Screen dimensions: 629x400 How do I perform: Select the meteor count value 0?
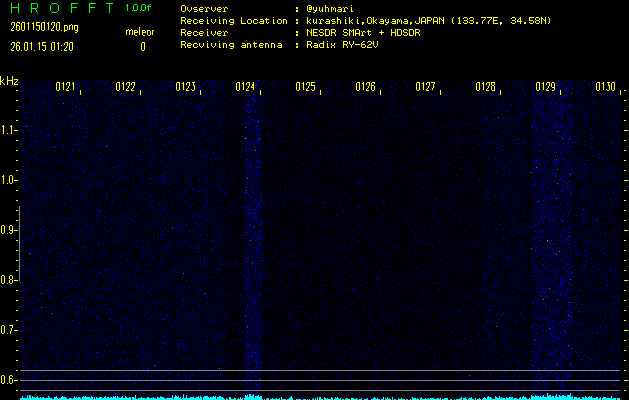(x=142, y=46)
